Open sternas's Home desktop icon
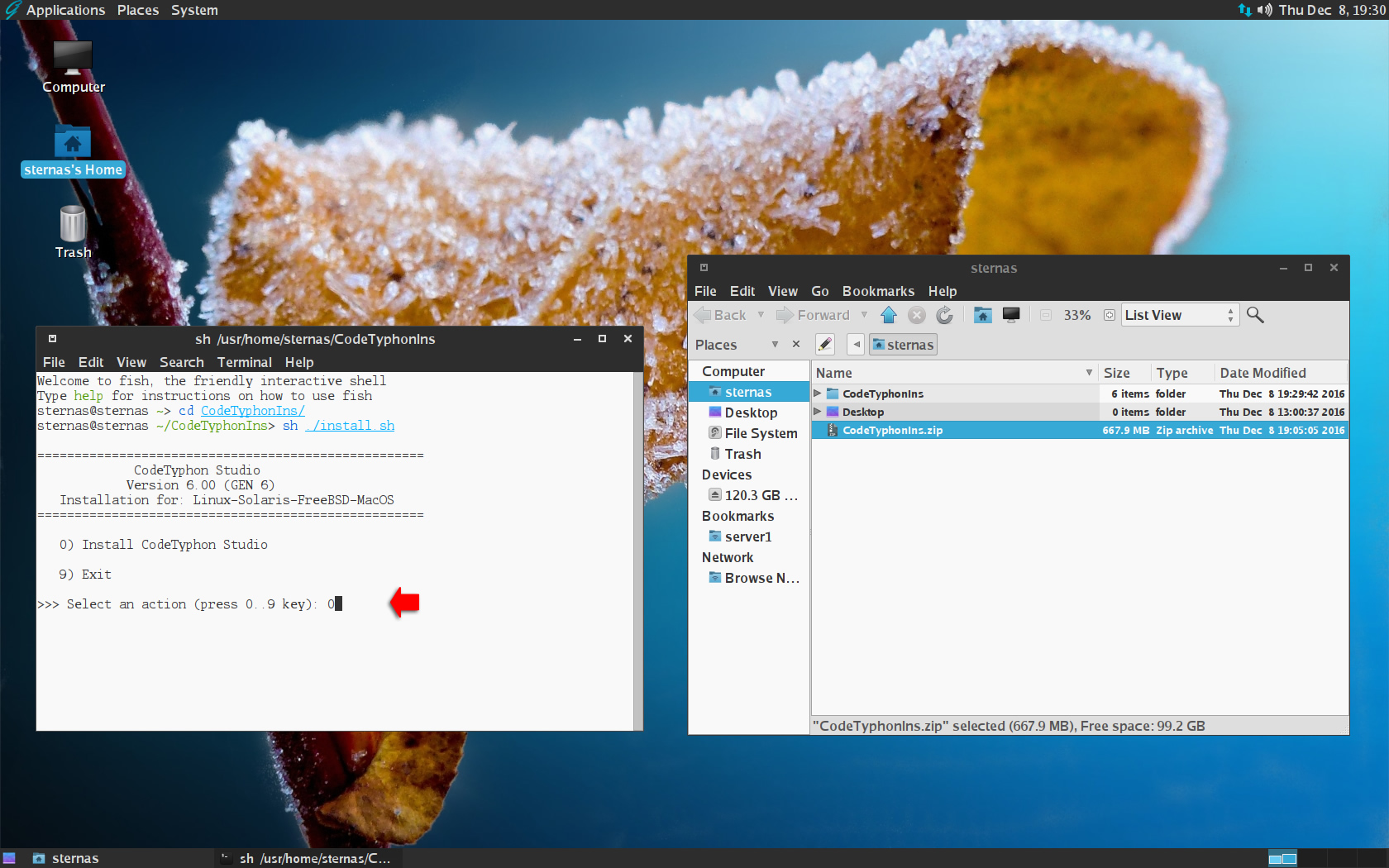This screenshot has height=868, width=1389. tap(73, 151)
